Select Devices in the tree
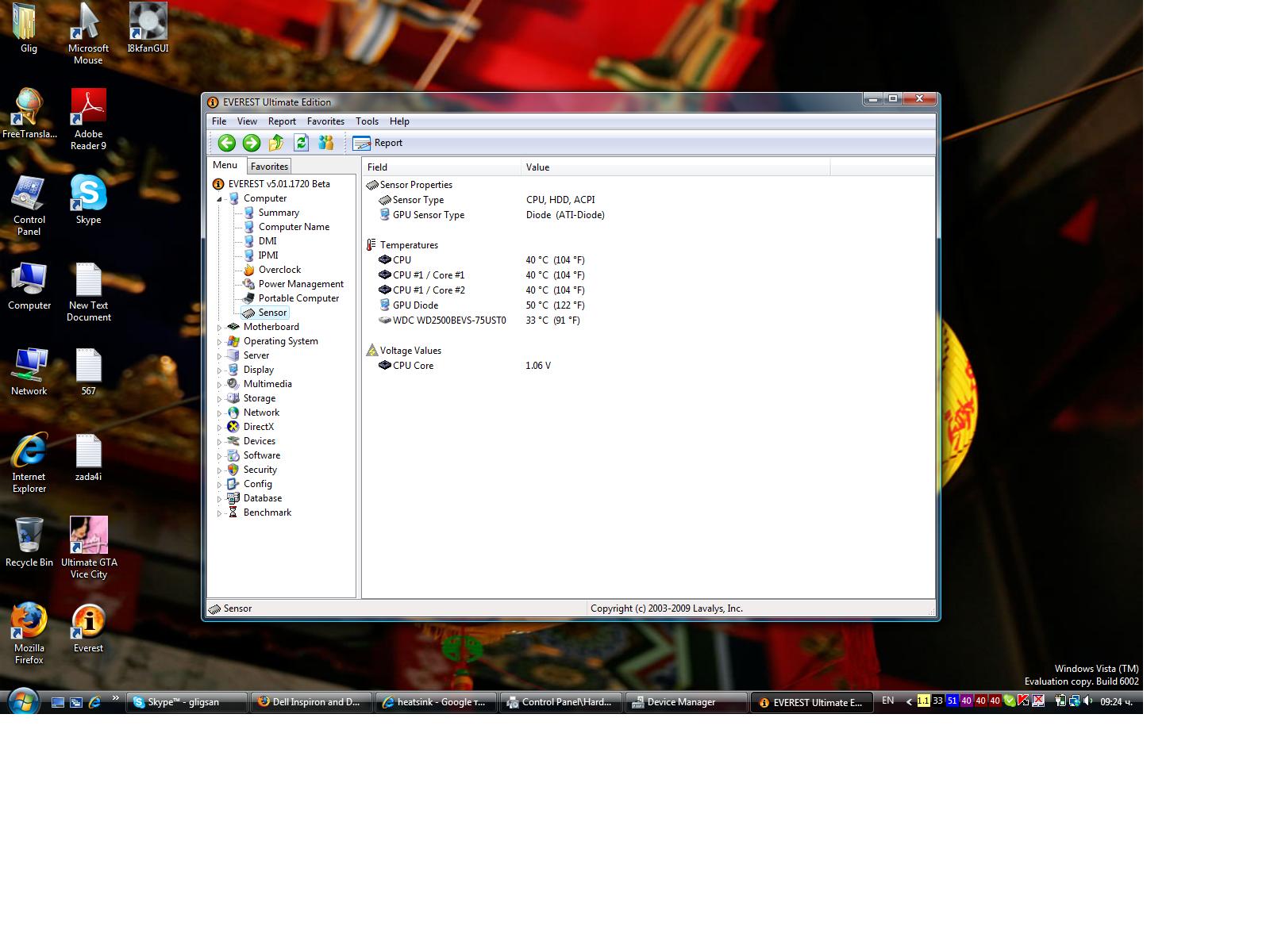The height and width of the screenshot is (952, 1270). (x=260, y=441)
